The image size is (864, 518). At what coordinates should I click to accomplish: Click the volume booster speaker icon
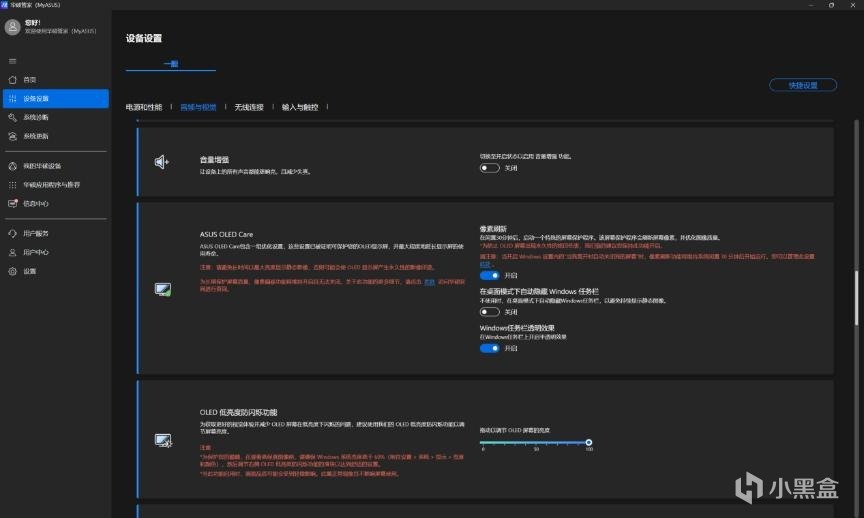(x=161, y=162)
